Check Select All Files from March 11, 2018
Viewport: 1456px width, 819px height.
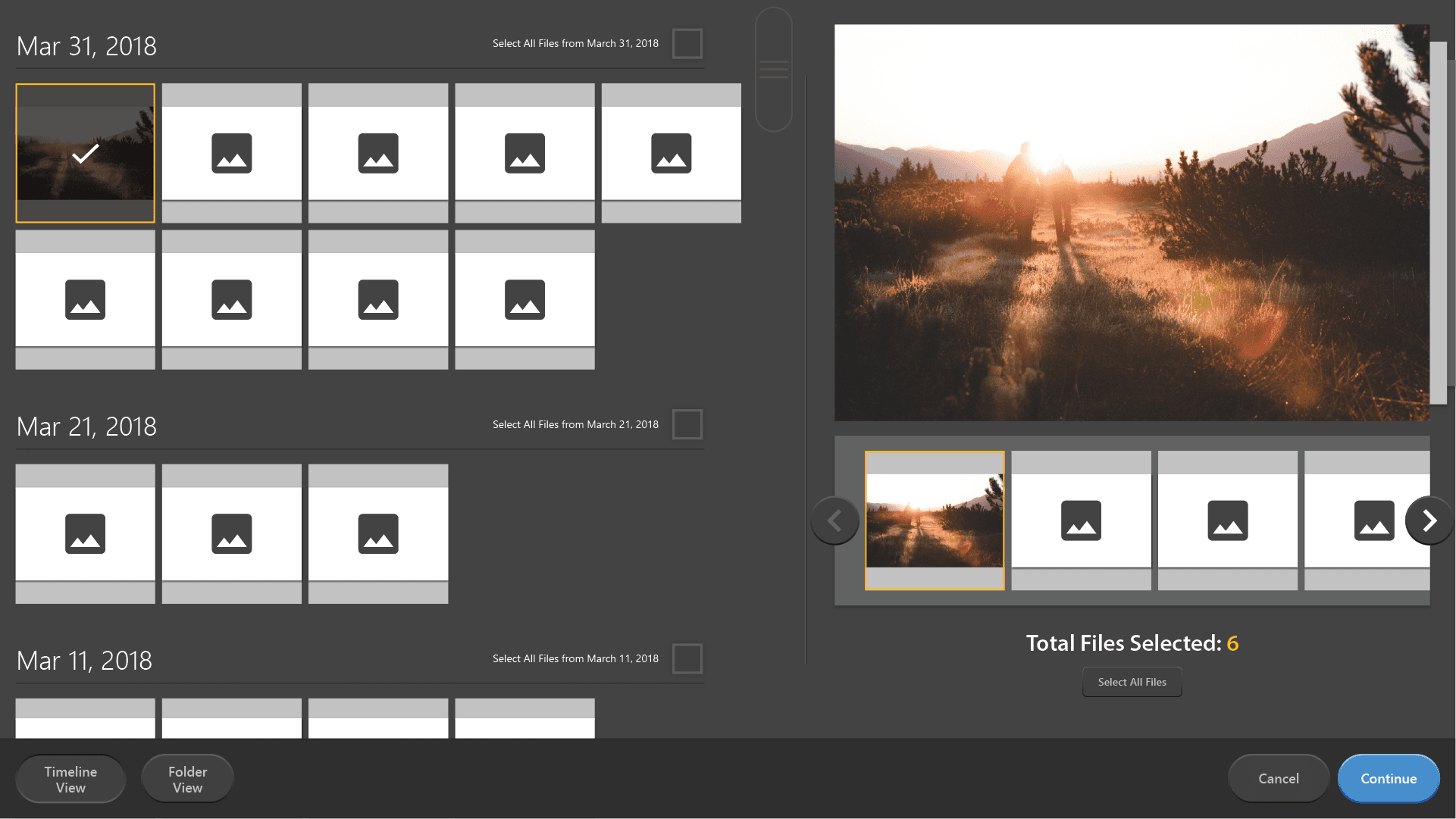coord(687,658)
